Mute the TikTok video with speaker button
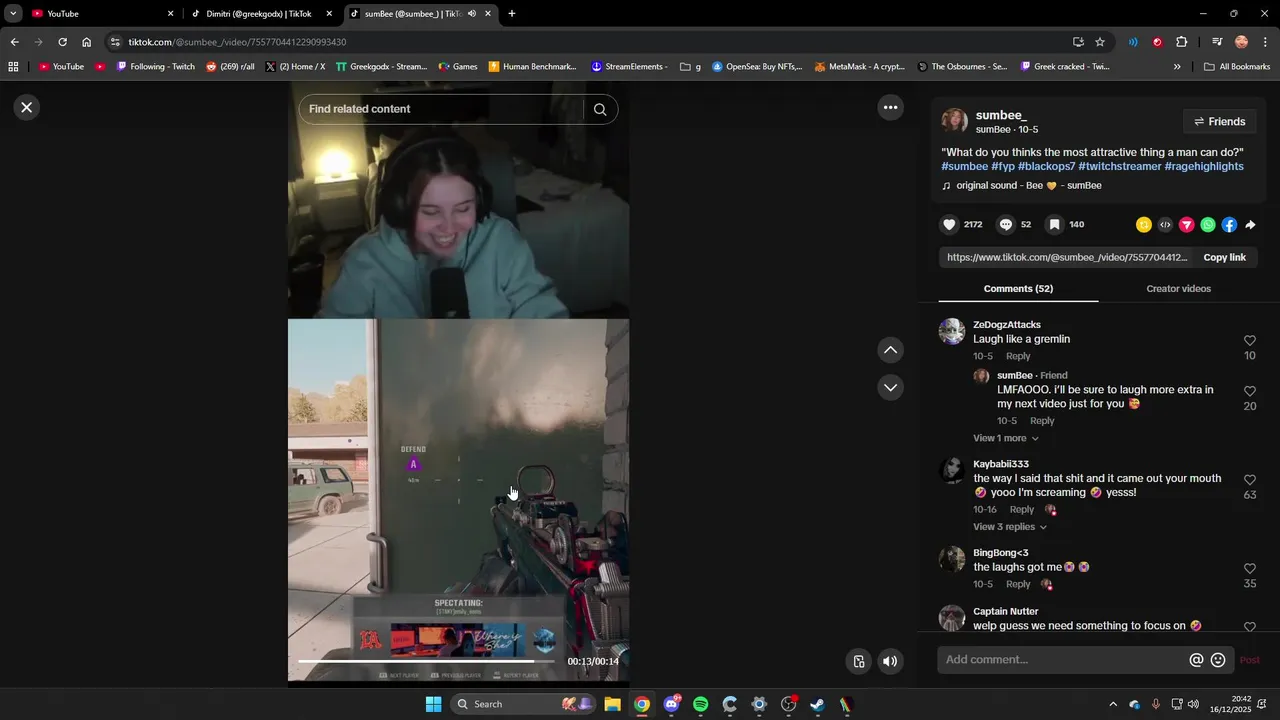 (890, 661)
